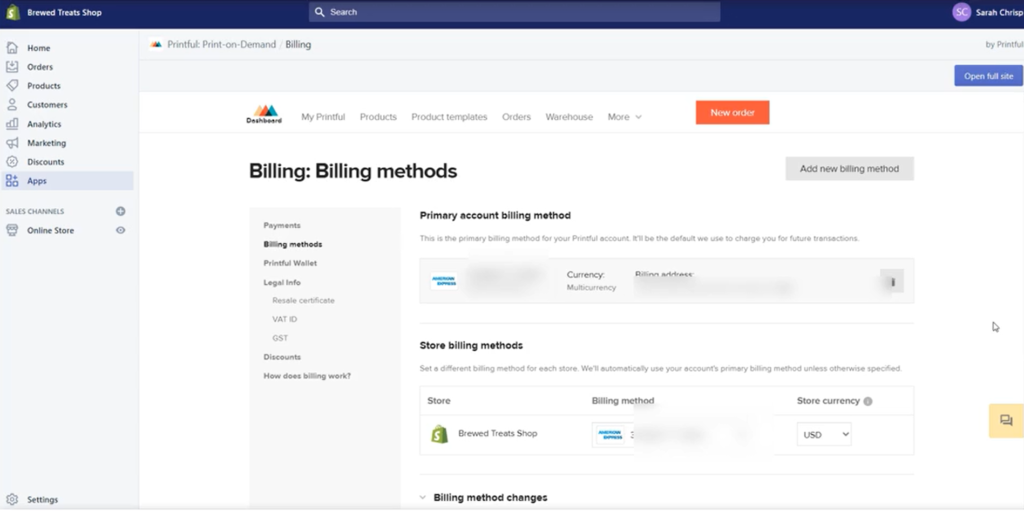Focus the top Search field

click(515, 12)
